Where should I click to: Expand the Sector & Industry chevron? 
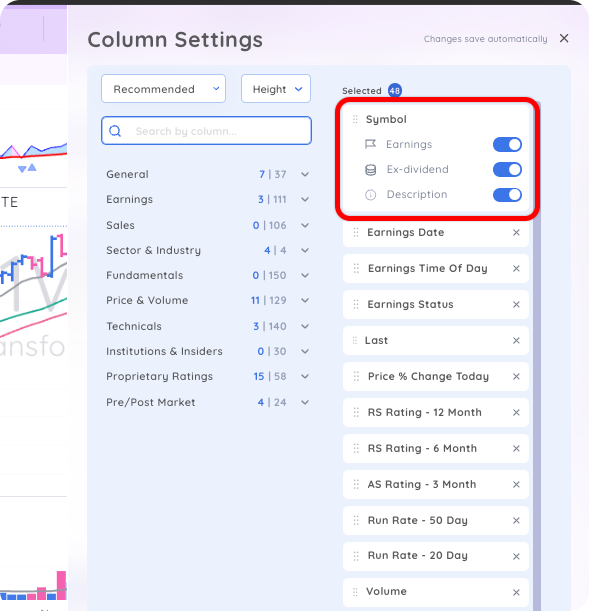pos(305,250)
